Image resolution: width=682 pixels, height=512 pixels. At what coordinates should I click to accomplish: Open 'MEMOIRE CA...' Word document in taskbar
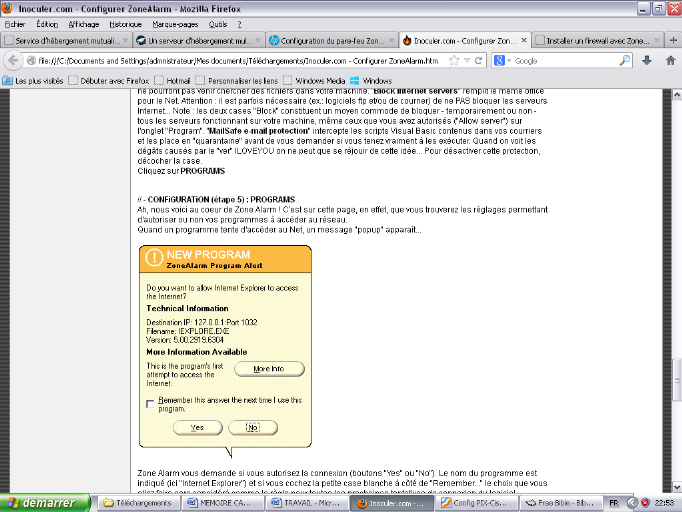221,503
